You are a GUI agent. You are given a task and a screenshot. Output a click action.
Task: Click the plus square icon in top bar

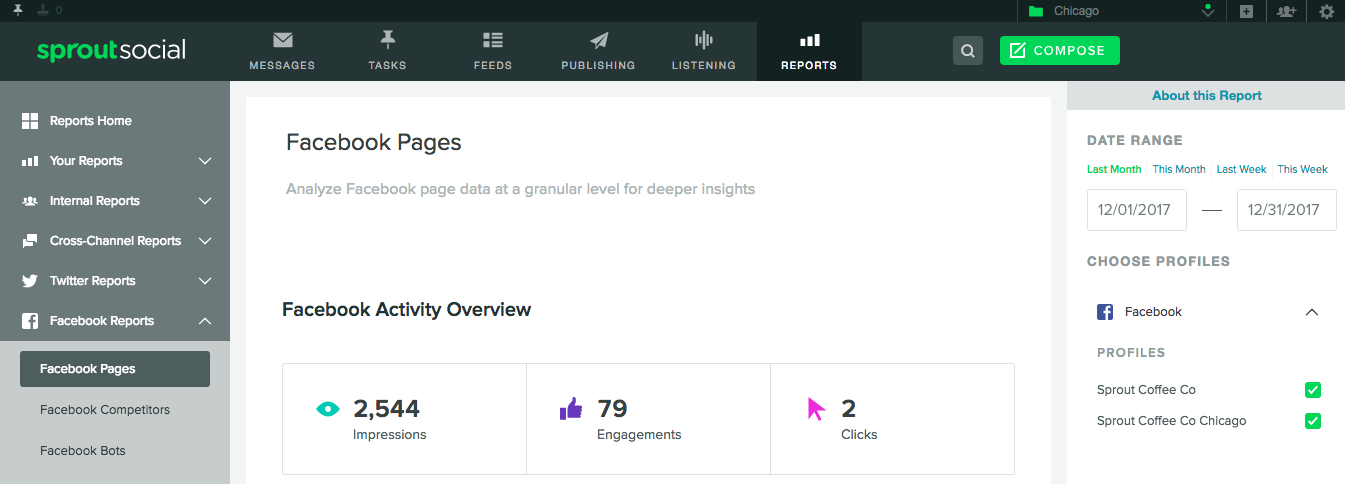(1246, 11)
